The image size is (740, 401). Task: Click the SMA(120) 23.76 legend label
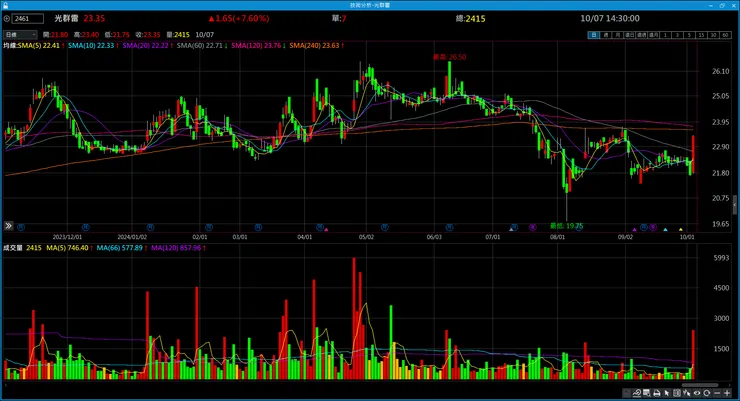coord(256,46)
